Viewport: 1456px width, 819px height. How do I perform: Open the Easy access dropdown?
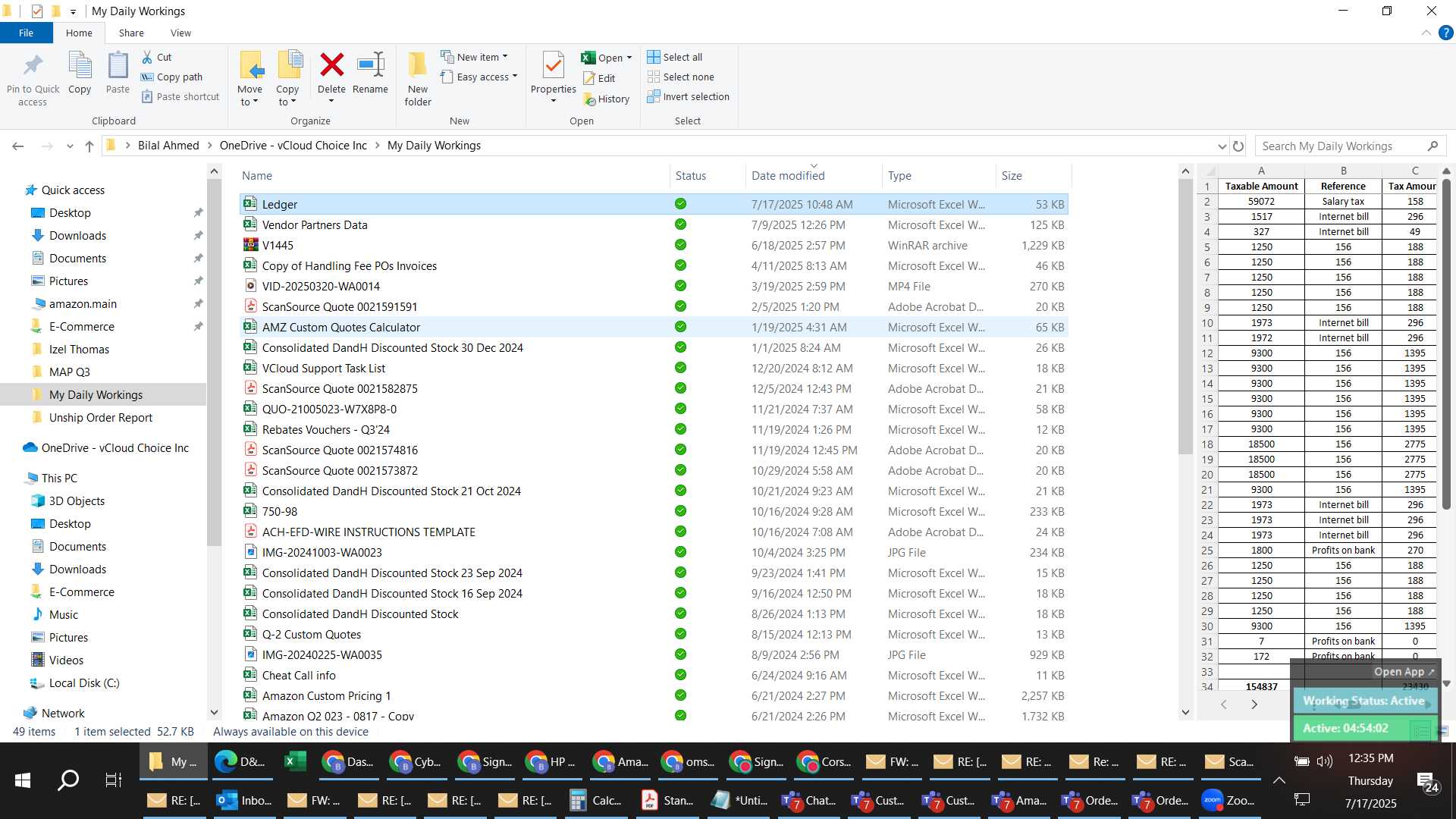[479, 77]
